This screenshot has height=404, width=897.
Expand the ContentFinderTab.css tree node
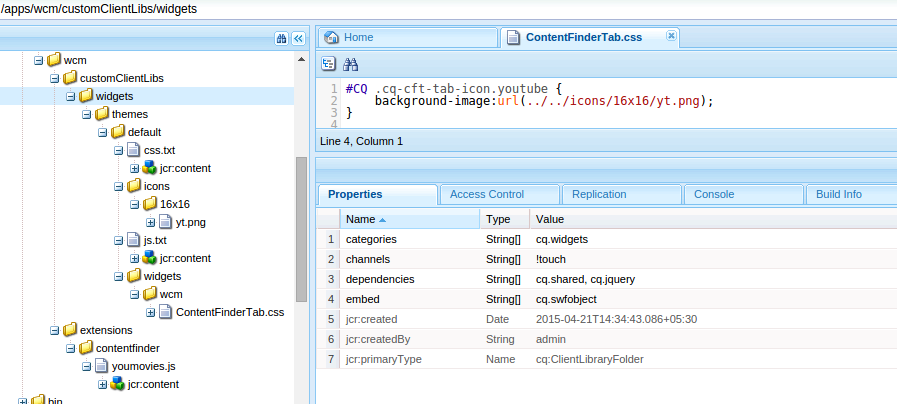click(150, 312)
